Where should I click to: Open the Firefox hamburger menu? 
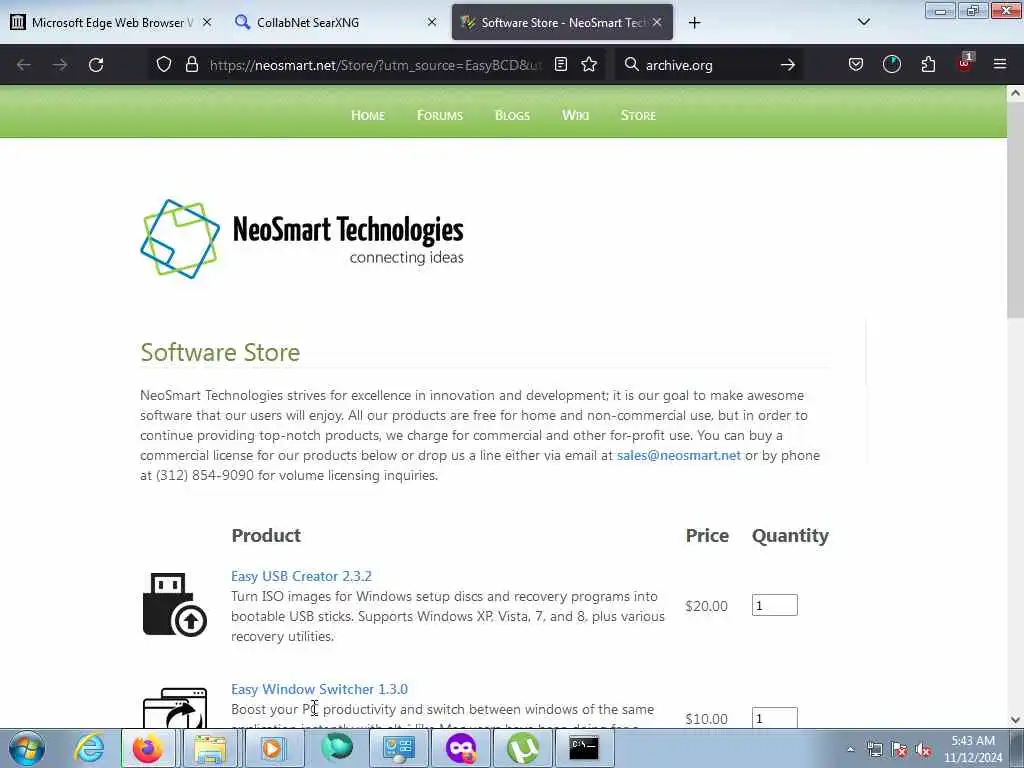coord(1000,64)
